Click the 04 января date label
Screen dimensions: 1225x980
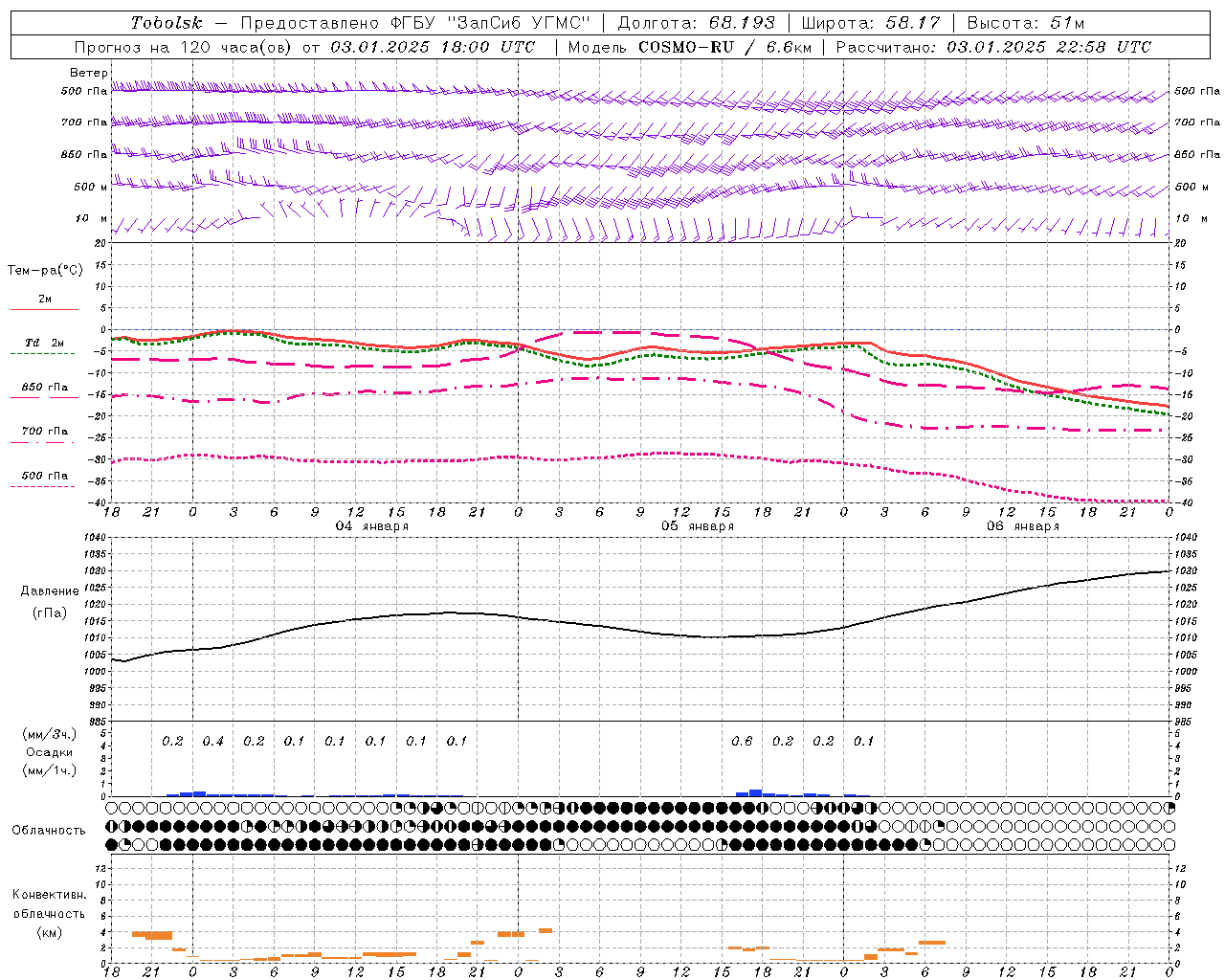pyautogui.click(x=372, y=526)
